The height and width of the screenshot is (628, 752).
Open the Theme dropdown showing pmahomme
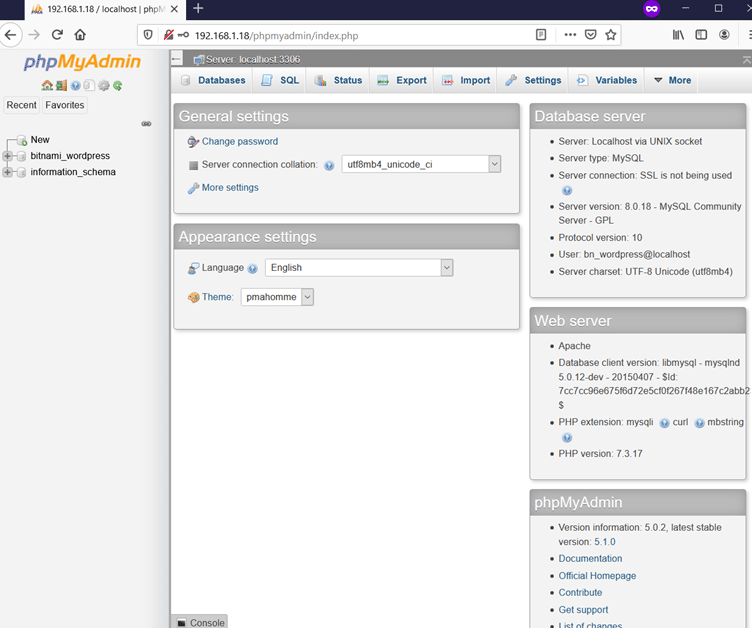point(277,297)
